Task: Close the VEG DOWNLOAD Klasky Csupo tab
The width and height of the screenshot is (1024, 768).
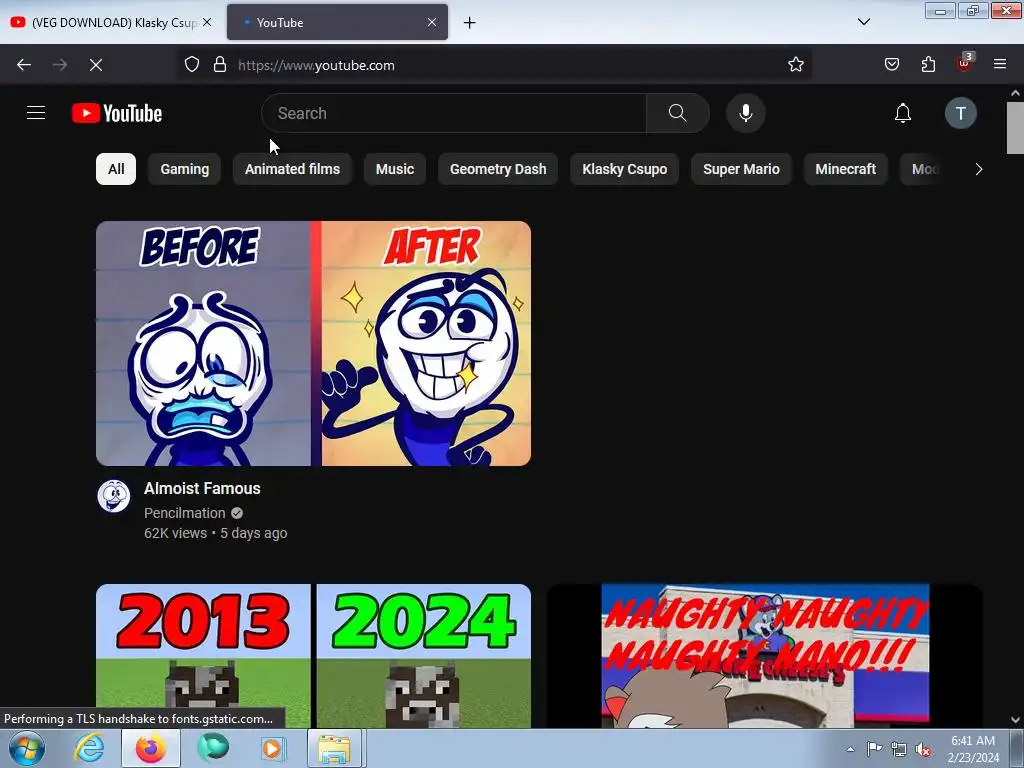Action: (x=207, y=22)
